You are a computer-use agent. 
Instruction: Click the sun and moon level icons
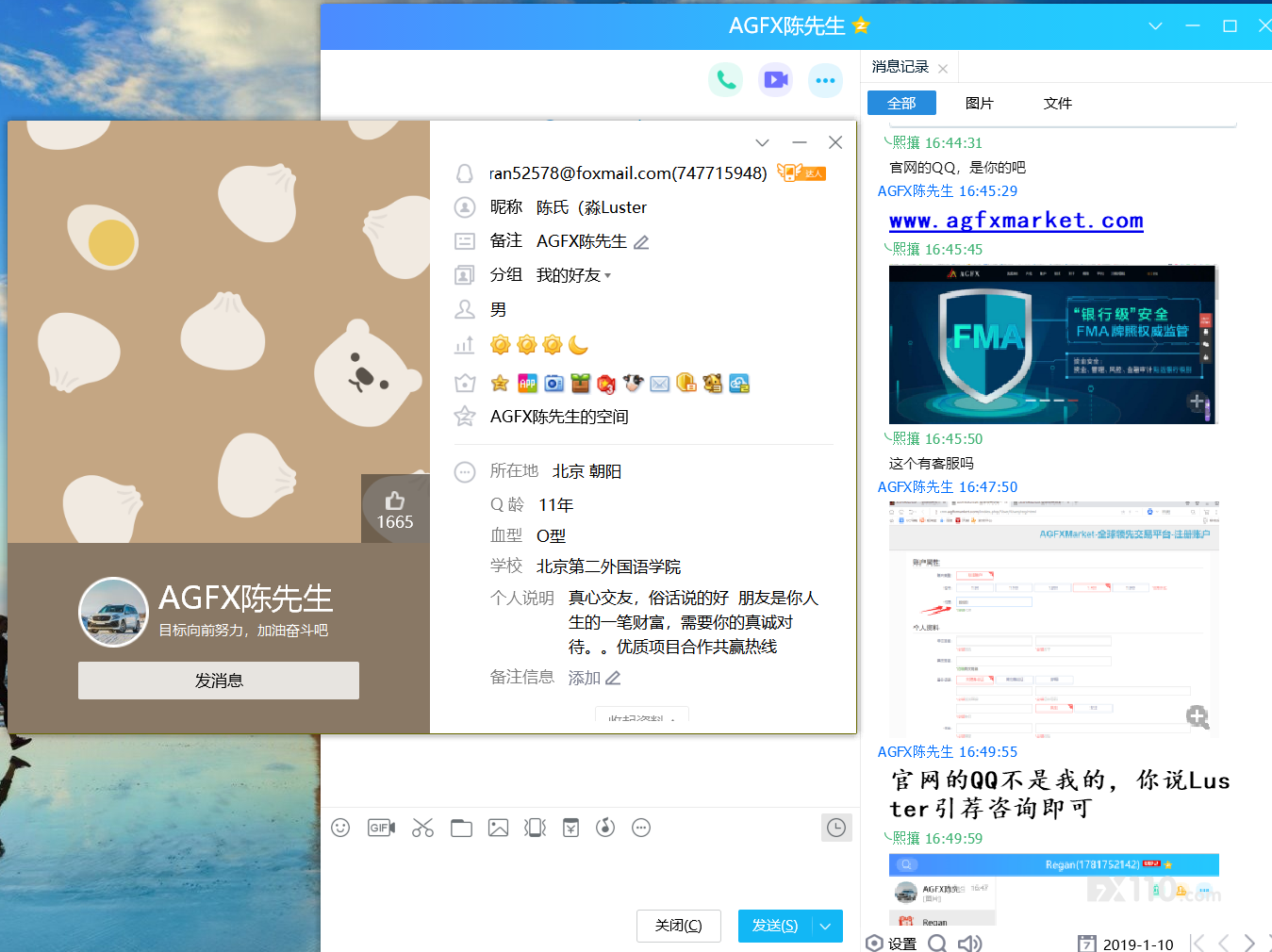(539, 345)
